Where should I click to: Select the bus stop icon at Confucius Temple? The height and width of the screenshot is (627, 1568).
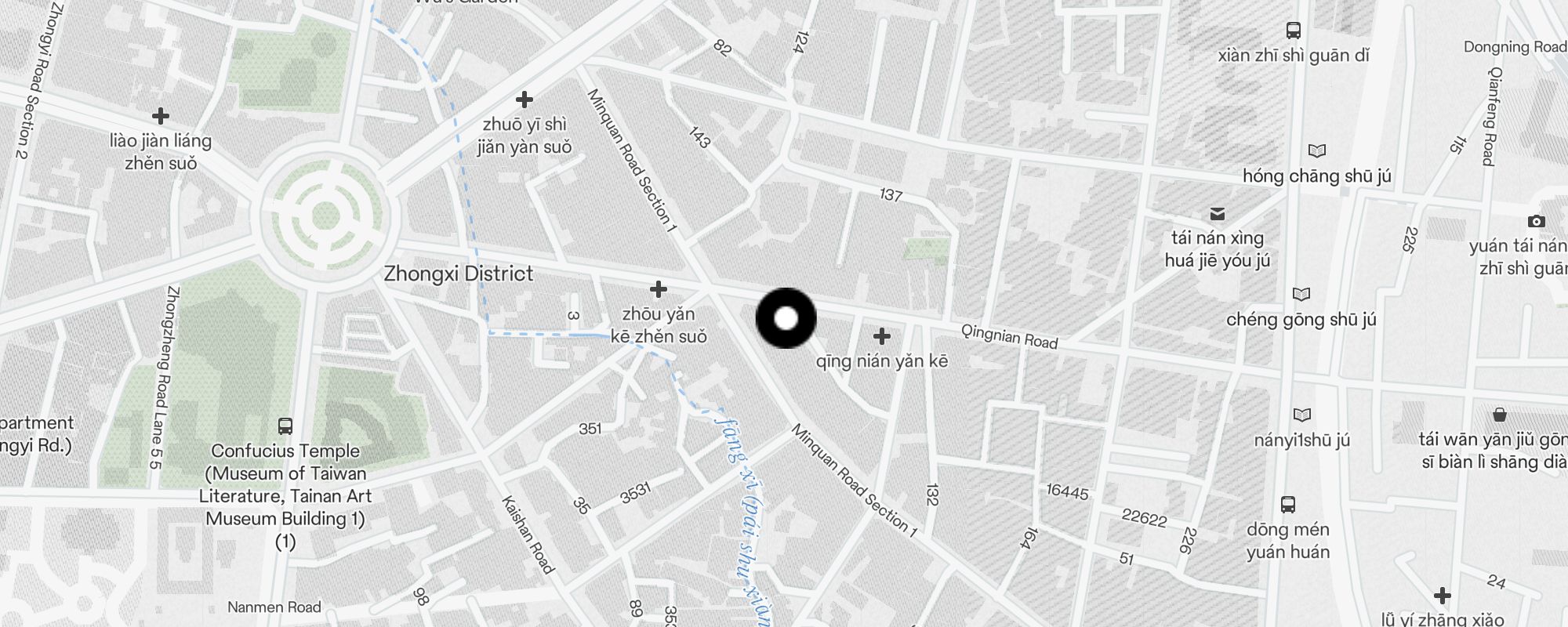click(285, 426)
